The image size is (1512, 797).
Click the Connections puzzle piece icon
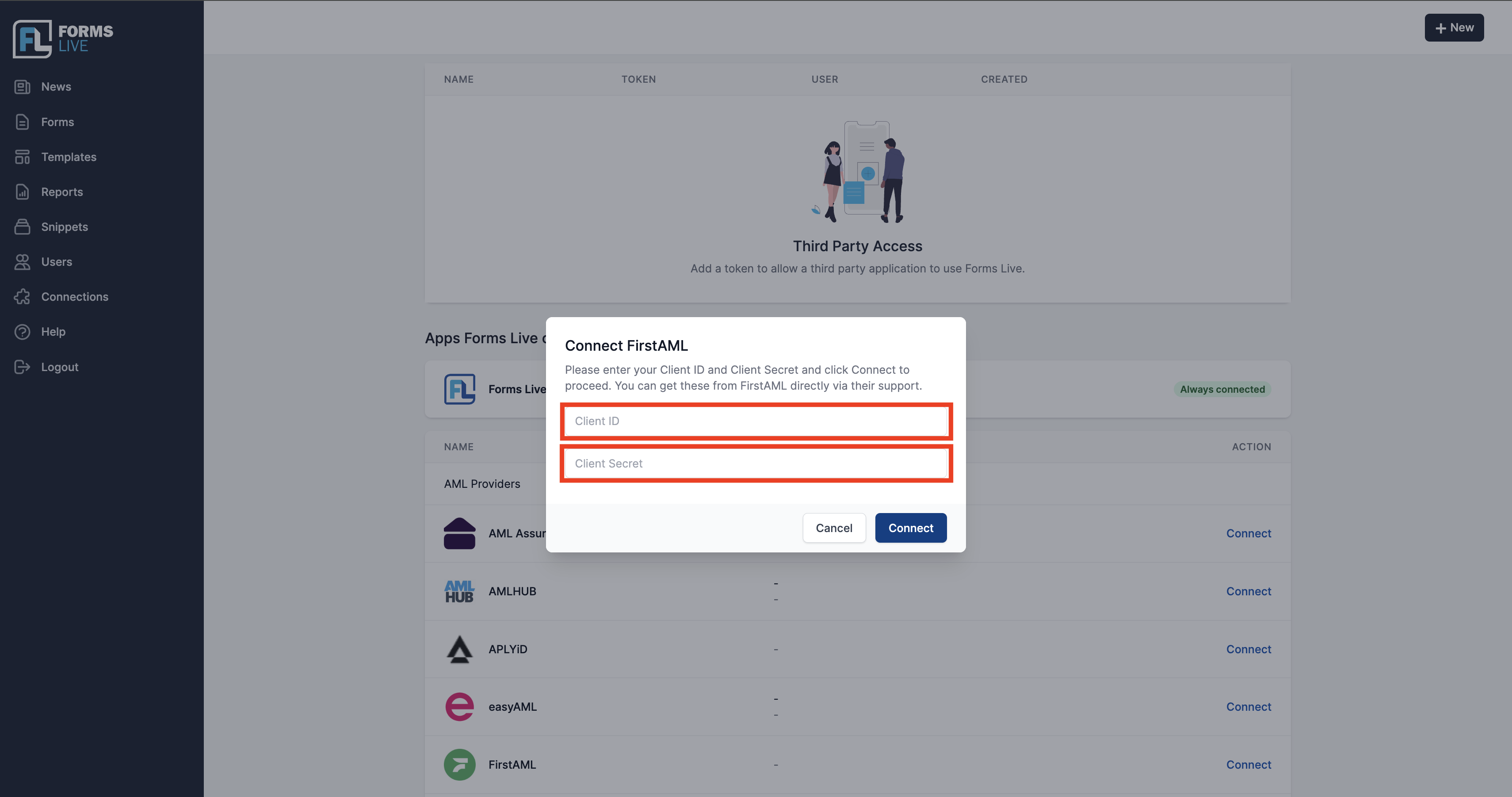(22, 297)
